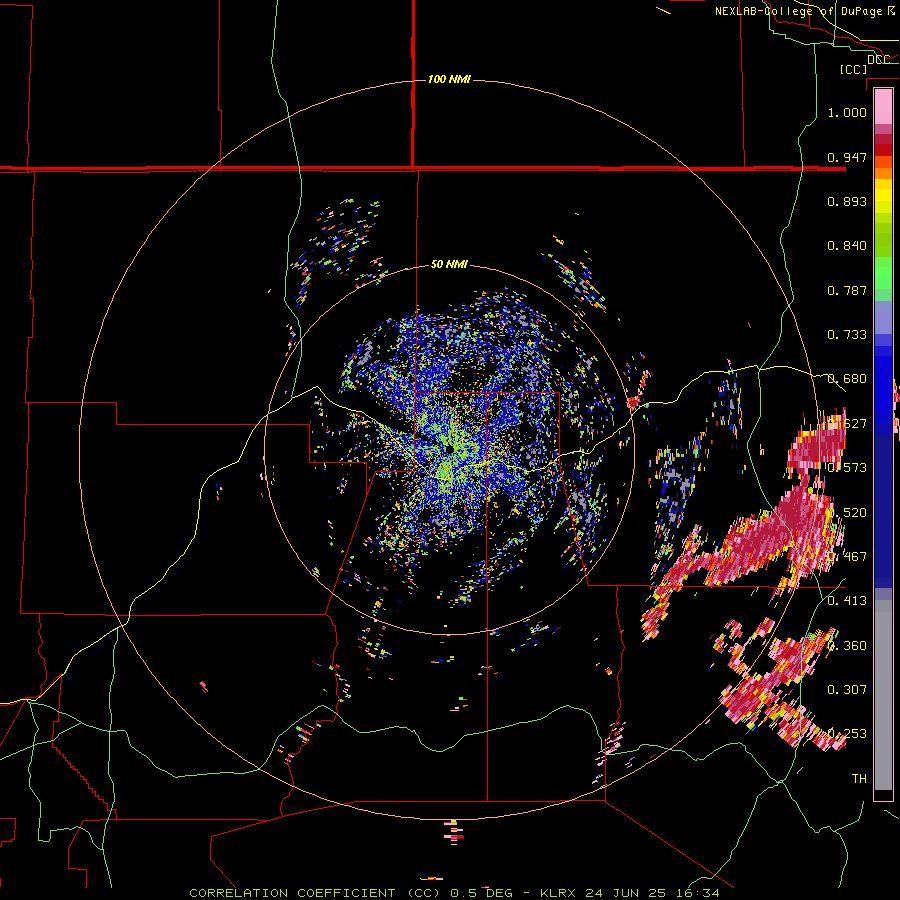The image size is (900, 900).
Task: Select the 1.000 legend value
Action: (x=847, y=112)
